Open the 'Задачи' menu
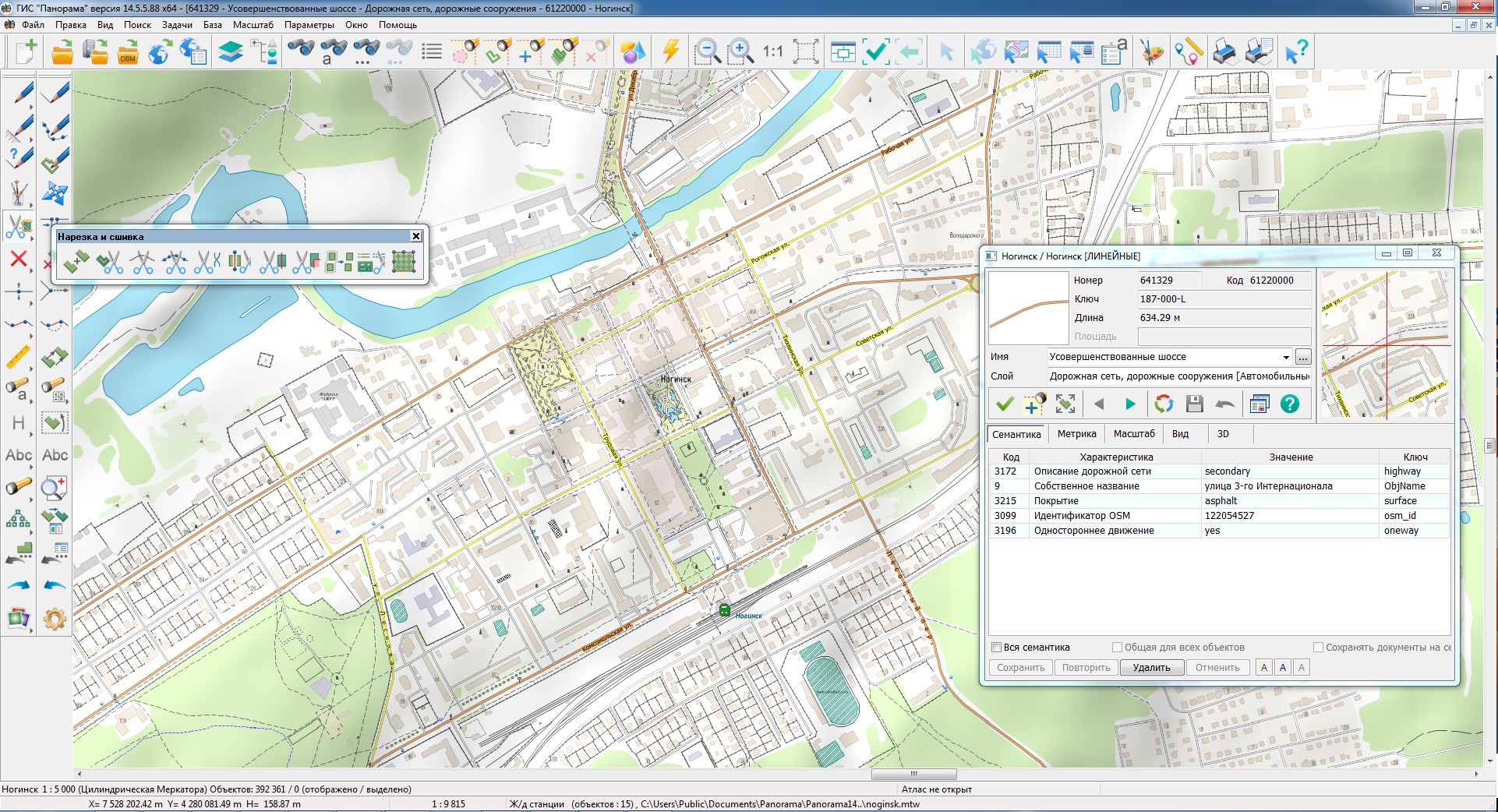The width and height of the screenshot is (1498, 812). 177,25
